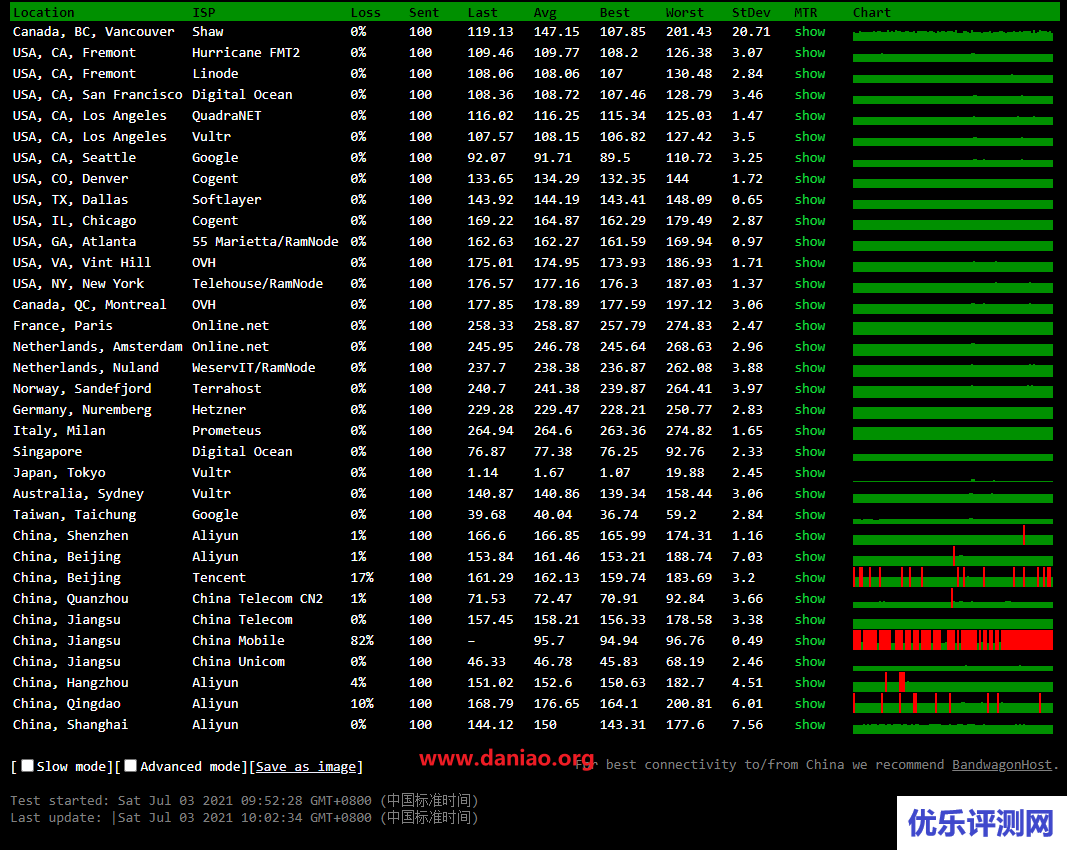Show MTR for Chicago Cogent row

tap(810, 220)
